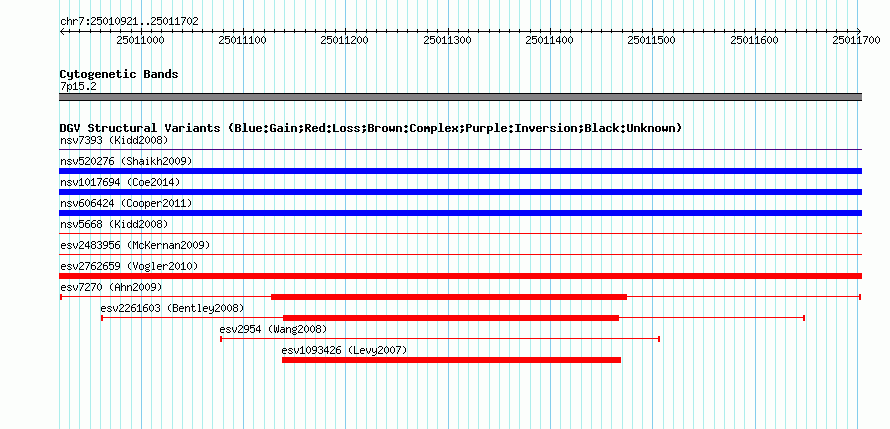Click ruler tick label 25011500
The width and height of the screenshot is (890, 429).
tap(652, 40)
